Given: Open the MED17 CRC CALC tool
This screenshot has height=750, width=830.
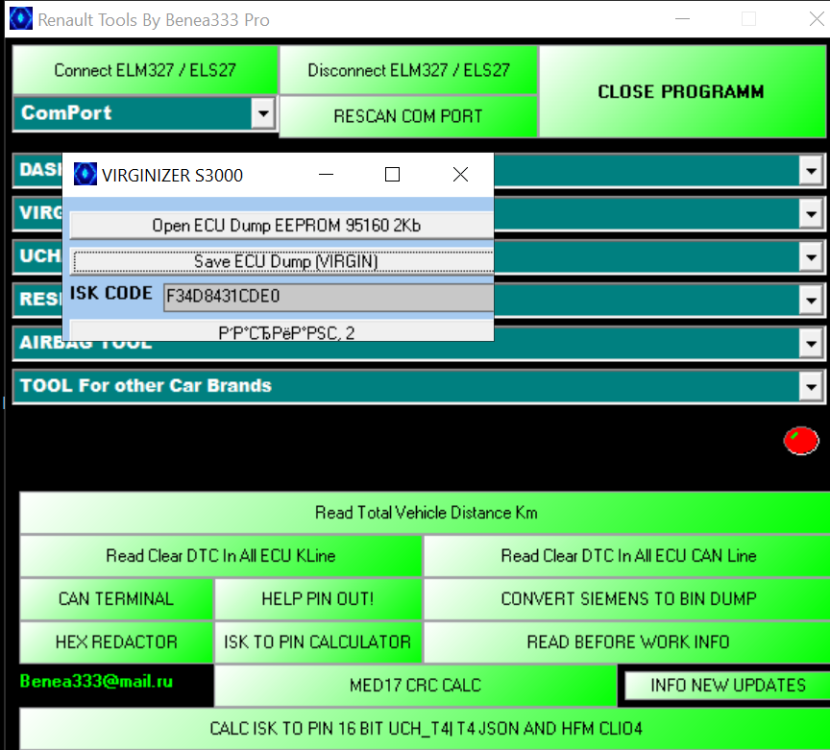Looking at the screenshot, I should tap(416, 685).
